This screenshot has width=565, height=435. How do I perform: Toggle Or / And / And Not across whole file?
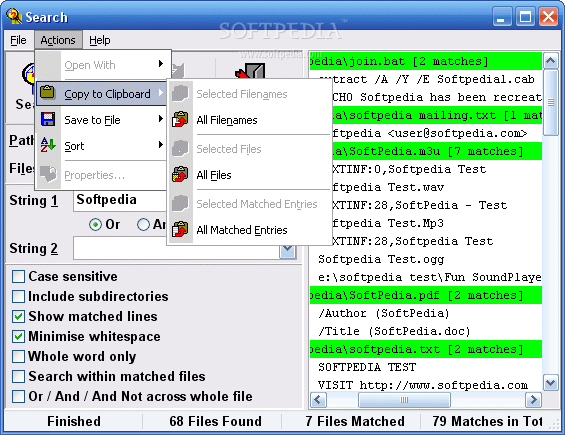click(18, 396)
